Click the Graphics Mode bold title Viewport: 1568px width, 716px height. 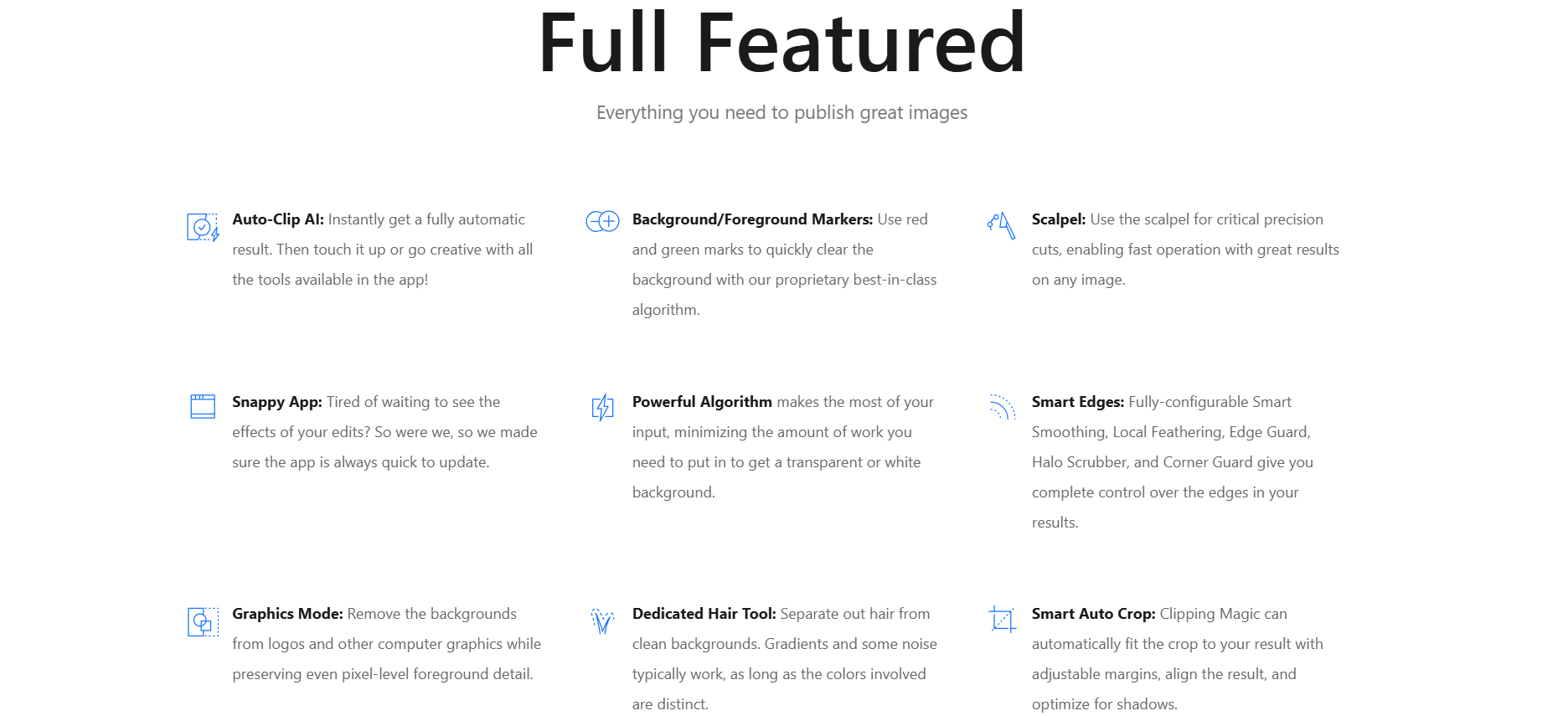pos(287,614)
